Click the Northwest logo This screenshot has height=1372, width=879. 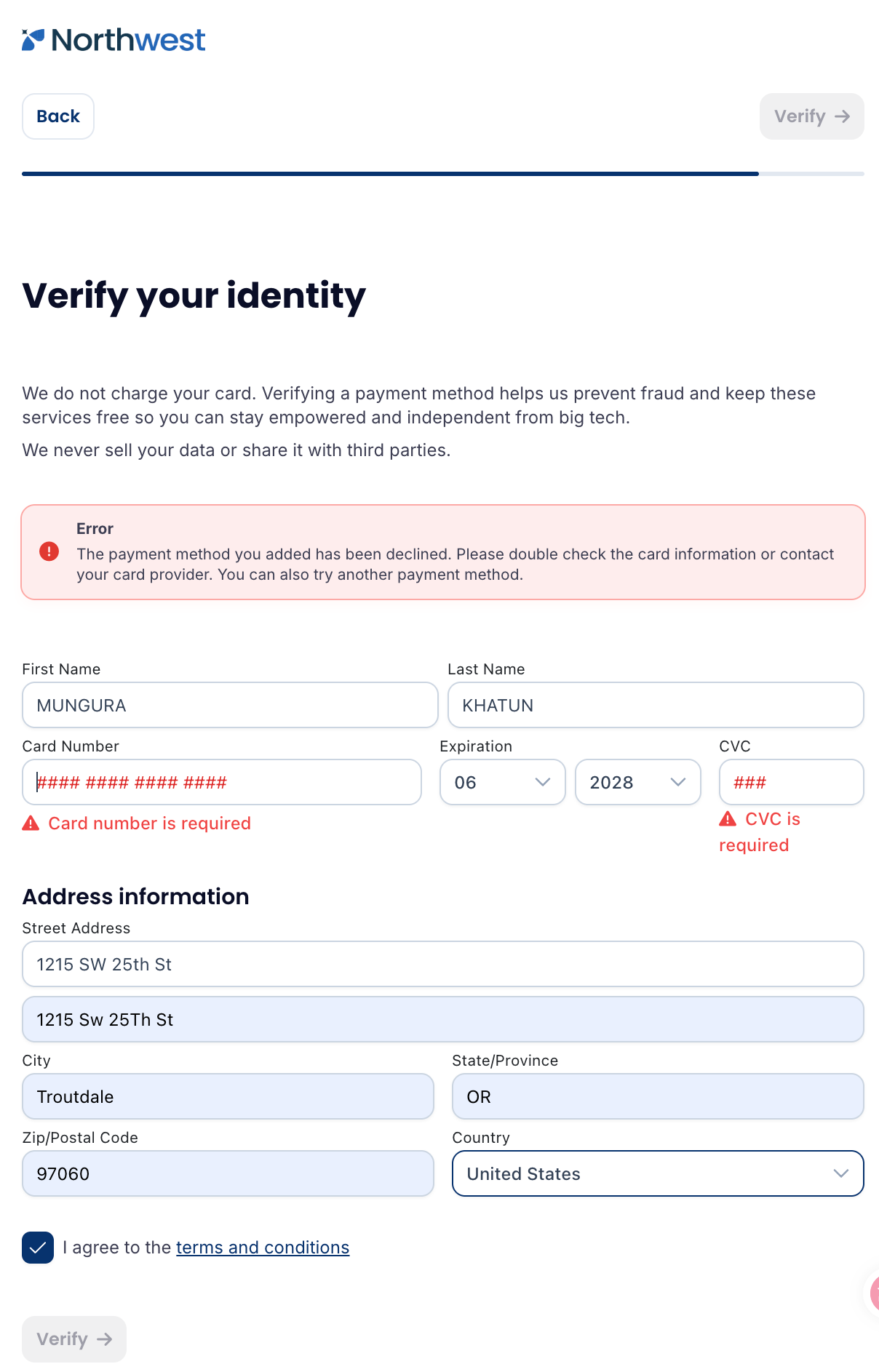pos(114,40)
